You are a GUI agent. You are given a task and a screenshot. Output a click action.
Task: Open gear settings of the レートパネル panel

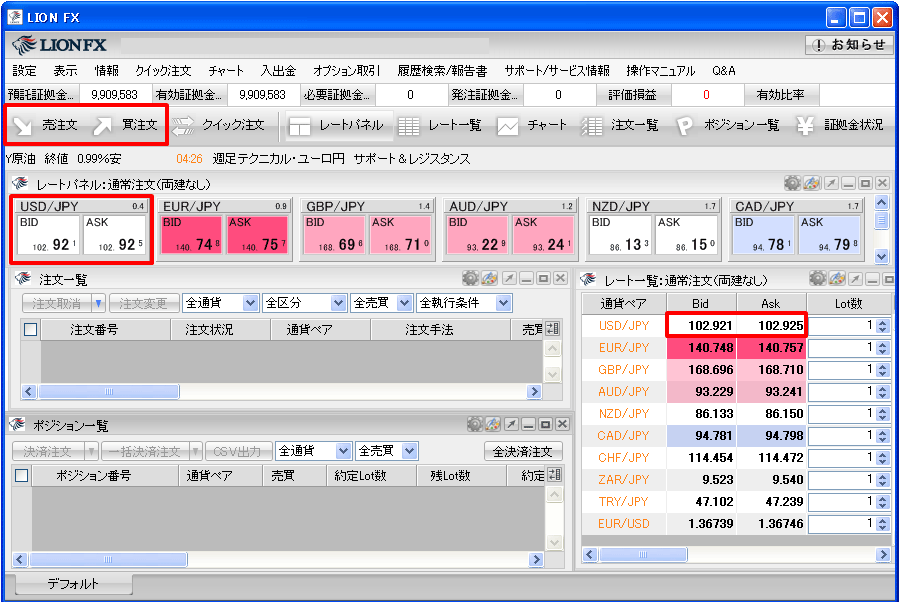tap(792, 183)
